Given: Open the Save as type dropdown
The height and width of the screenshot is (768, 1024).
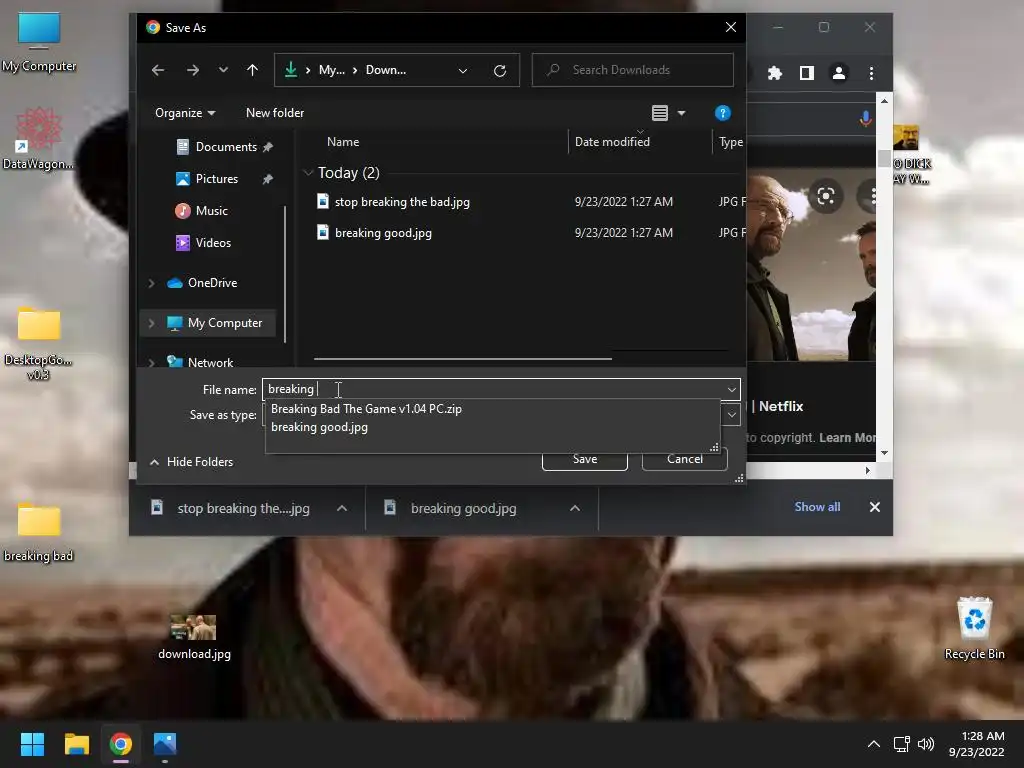Looking at the screenshot, I should click(731, 415).
